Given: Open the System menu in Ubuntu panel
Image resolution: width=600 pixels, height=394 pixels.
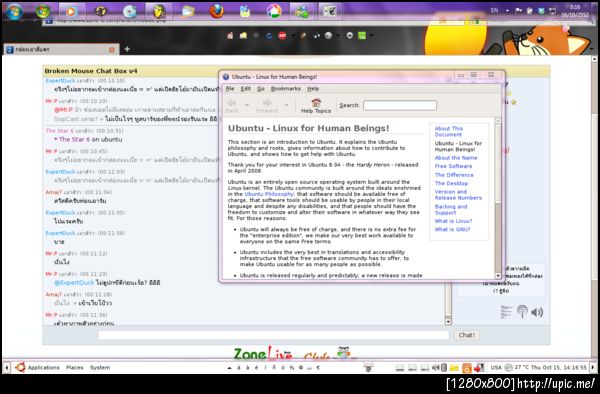Looking at the screenshot, I should click(100, 368).
